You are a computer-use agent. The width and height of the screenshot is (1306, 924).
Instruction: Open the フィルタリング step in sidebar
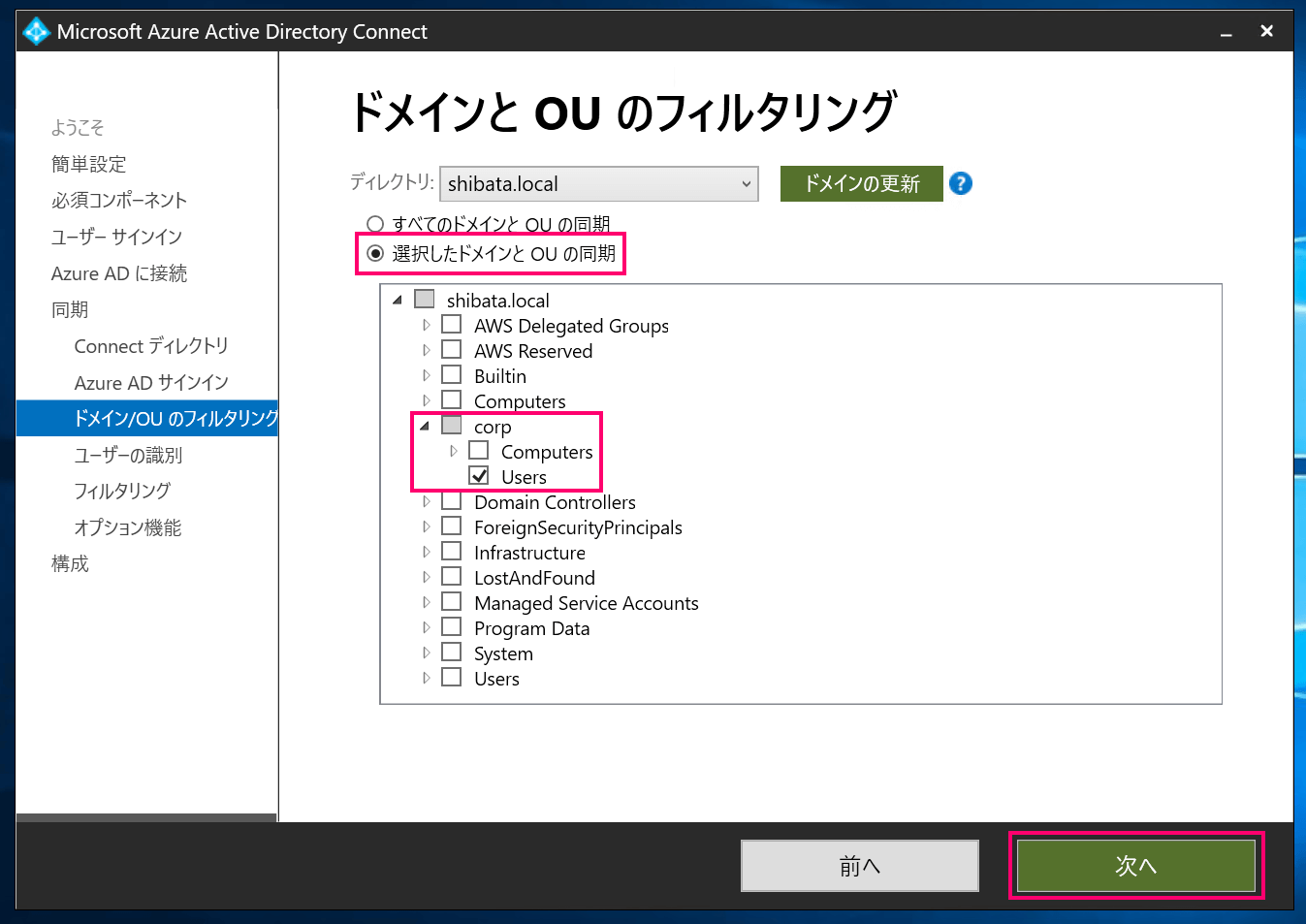coord(122,491)
